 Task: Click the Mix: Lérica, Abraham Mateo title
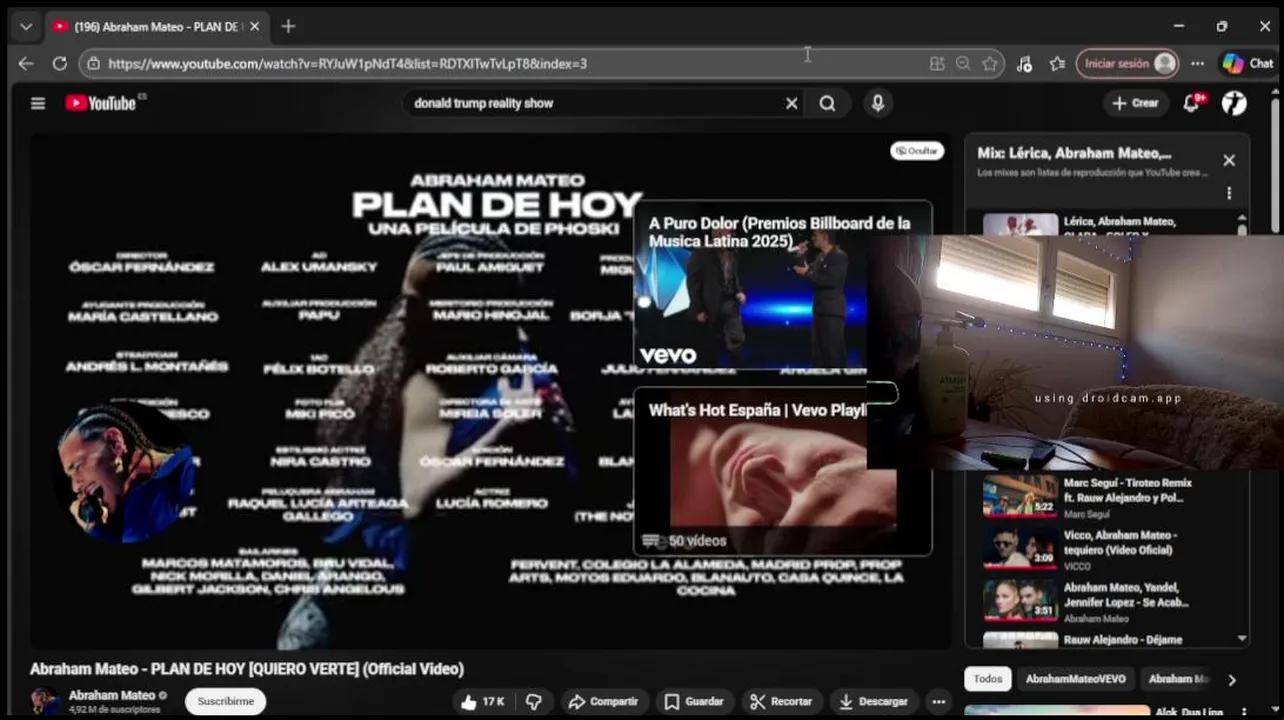tap(1075, 153)
